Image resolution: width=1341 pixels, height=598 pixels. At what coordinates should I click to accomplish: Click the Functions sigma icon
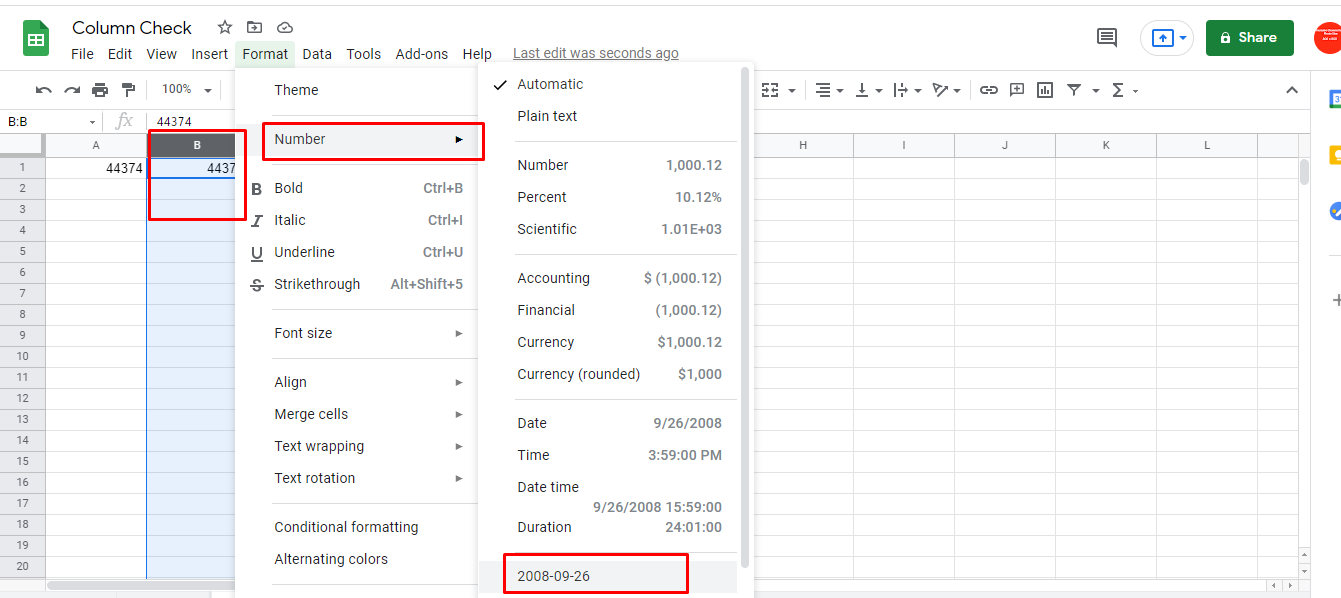tap(1118, 90)
